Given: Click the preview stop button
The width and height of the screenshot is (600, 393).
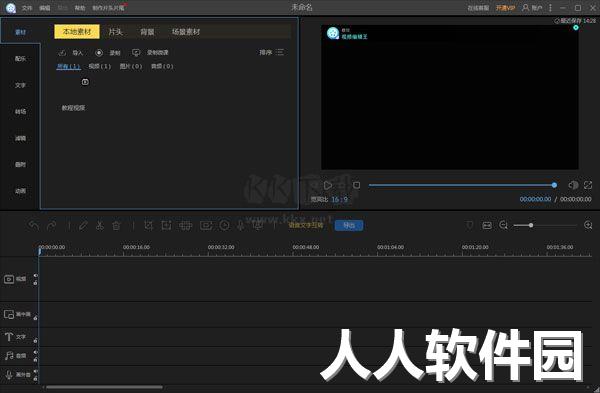Looking at the screenshot, I should point(356,185).
